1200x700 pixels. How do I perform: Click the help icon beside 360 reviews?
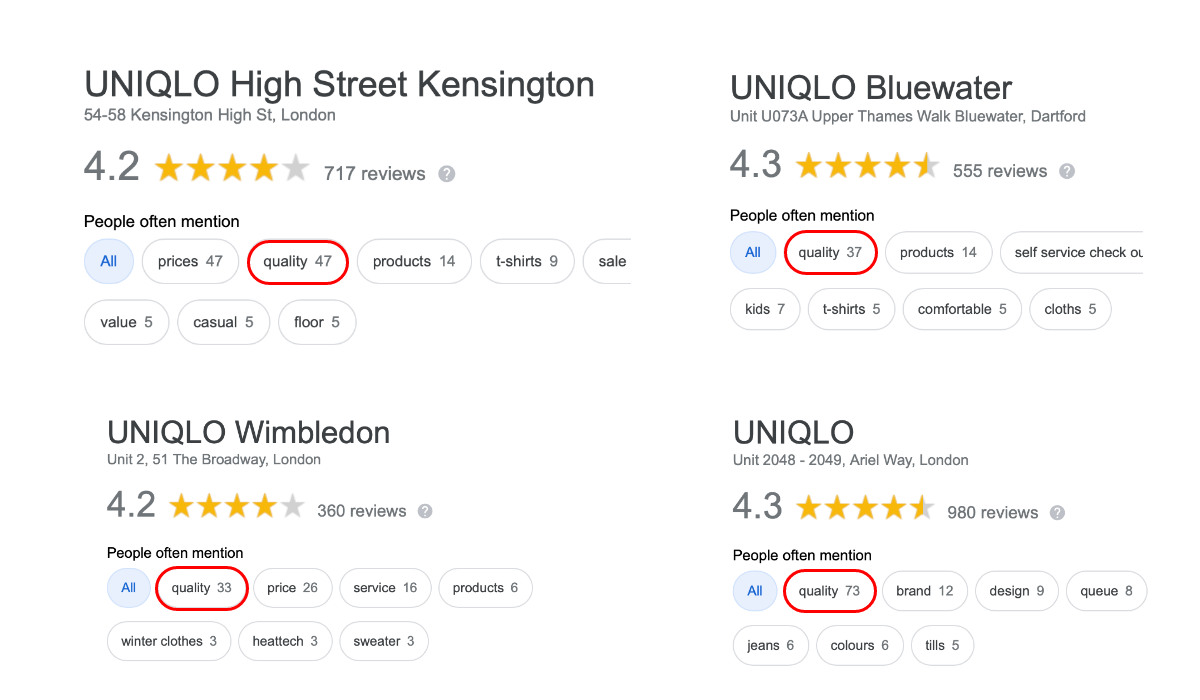(424, 511)
